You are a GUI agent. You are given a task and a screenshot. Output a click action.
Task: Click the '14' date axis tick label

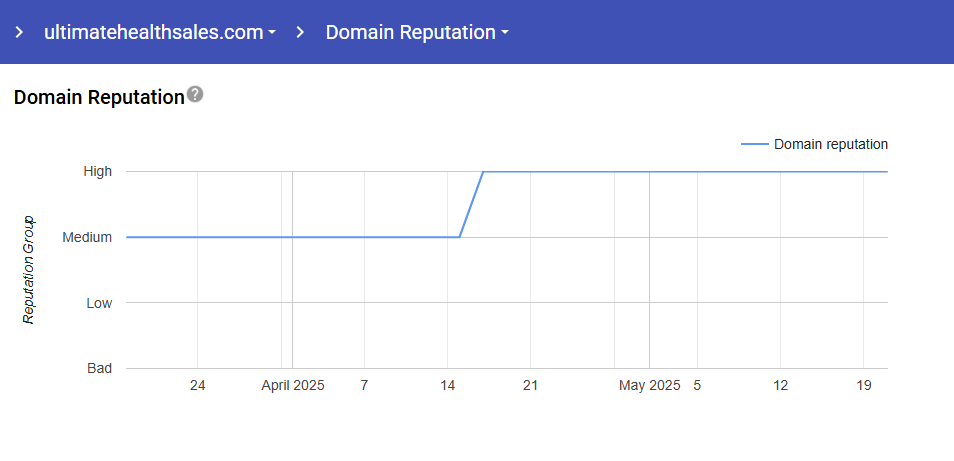coord(447,385)
